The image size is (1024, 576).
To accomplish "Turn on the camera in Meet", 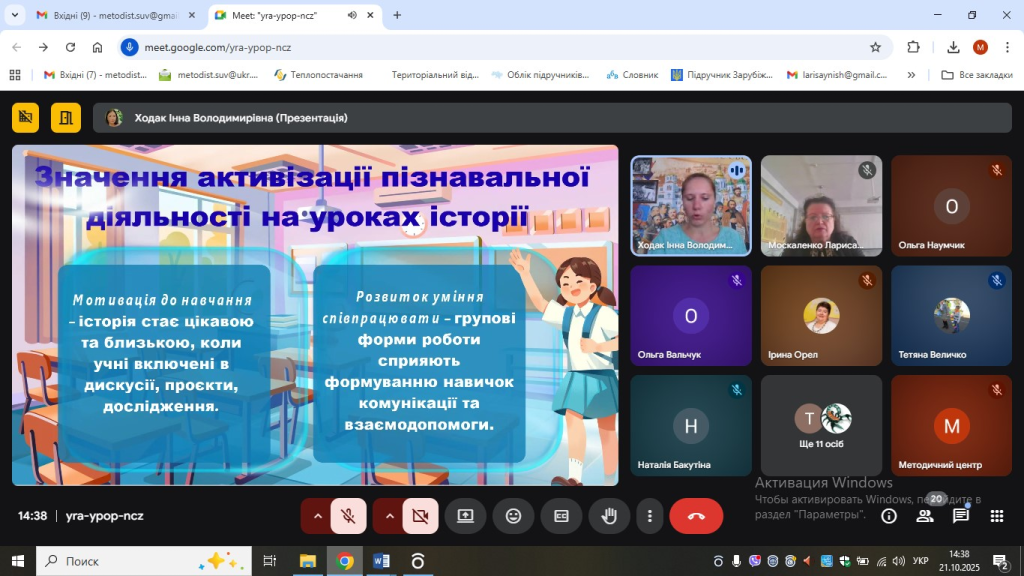I will pyautogui.click(x=420, y=516).
